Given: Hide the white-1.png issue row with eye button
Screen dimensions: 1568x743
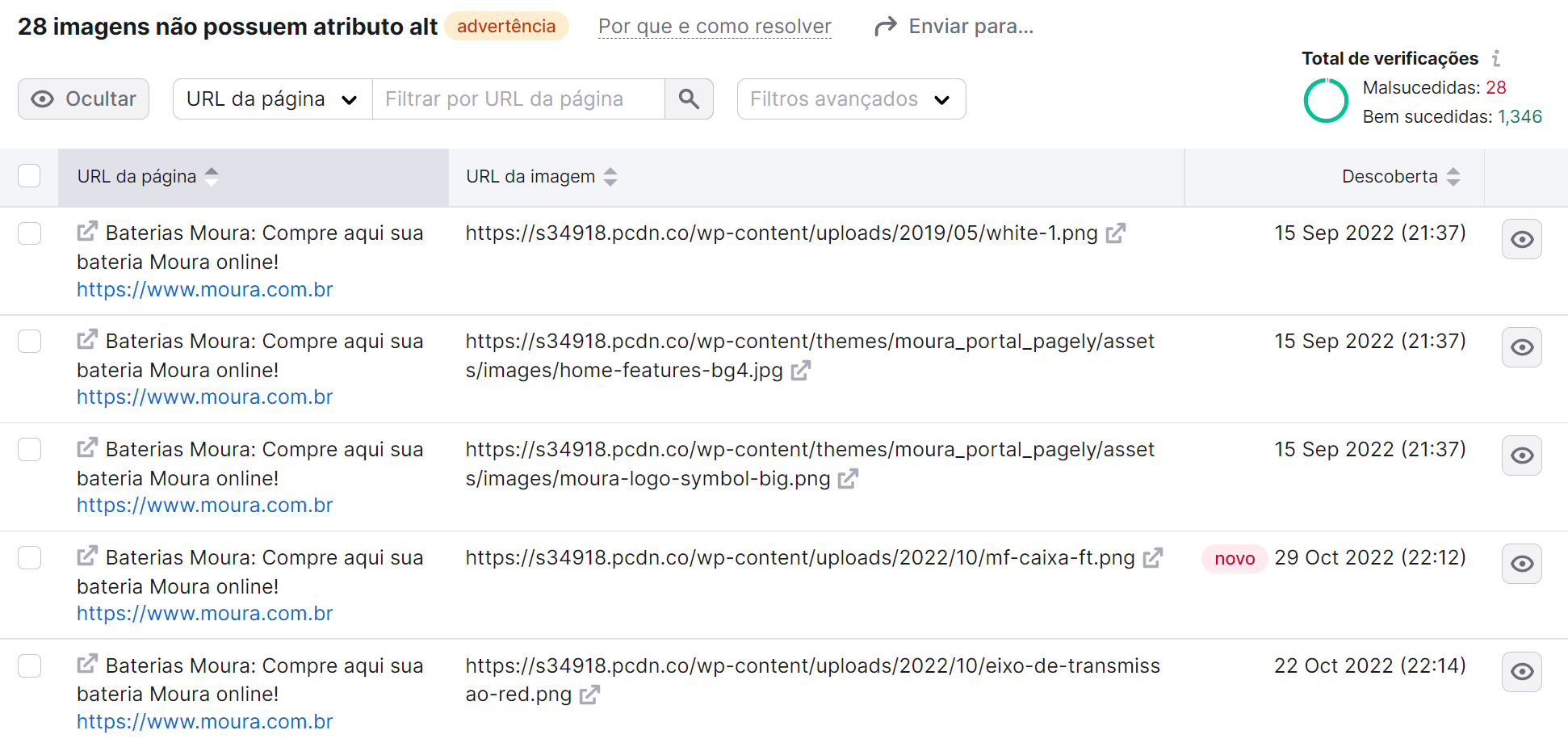Looking at the screenshot, I should (x=1521, y=240).
